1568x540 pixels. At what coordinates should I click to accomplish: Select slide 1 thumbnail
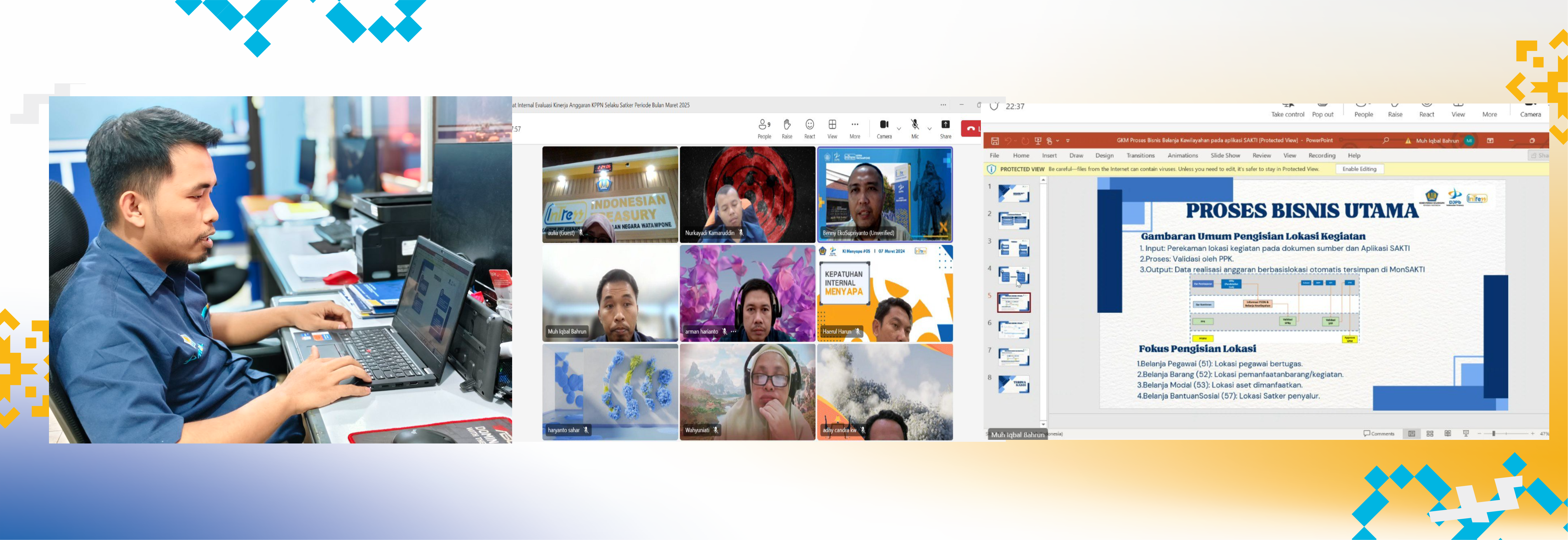click(x=1014, y=194)
